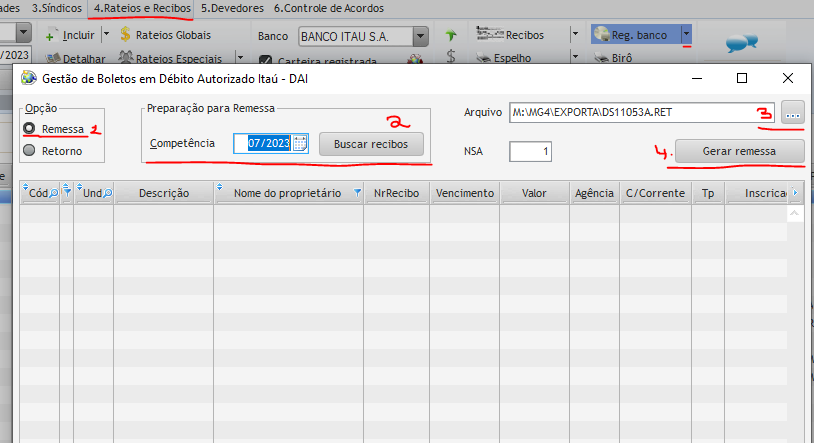Click the browse button next to Arquivo
Image resolution: width=814 pixels, height=443 pixels.
tap(793, 113)
